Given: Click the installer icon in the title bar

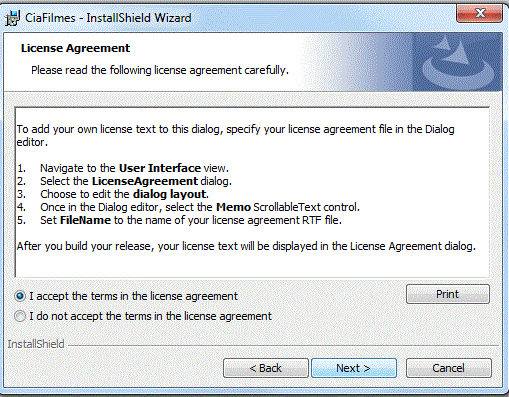Looking at the screenshot, I should pyautogui.click(x=12, y=18).
